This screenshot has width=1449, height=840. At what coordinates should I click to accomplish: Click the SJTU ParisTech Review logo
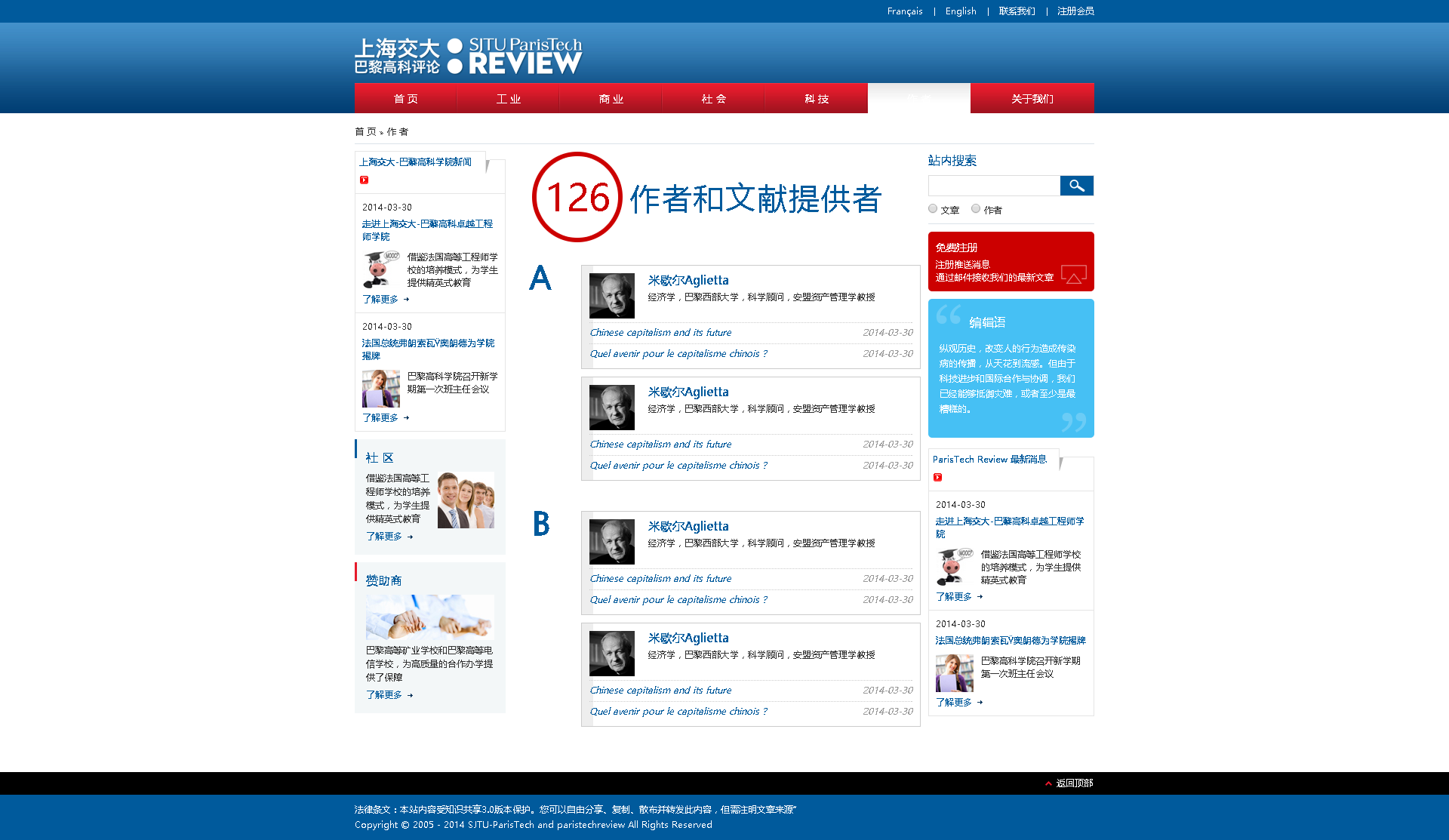tap(468, 57)
